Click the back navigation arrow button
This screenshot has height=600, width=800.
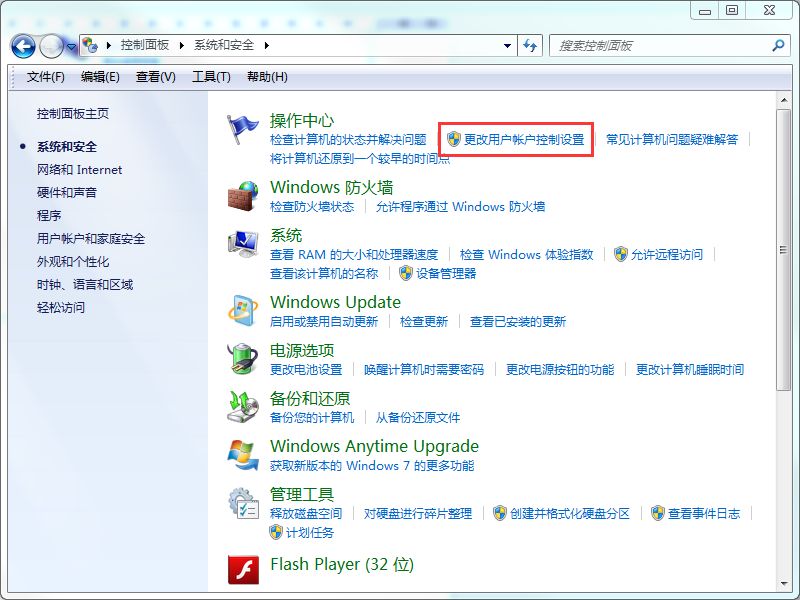(x=24, y=46)
